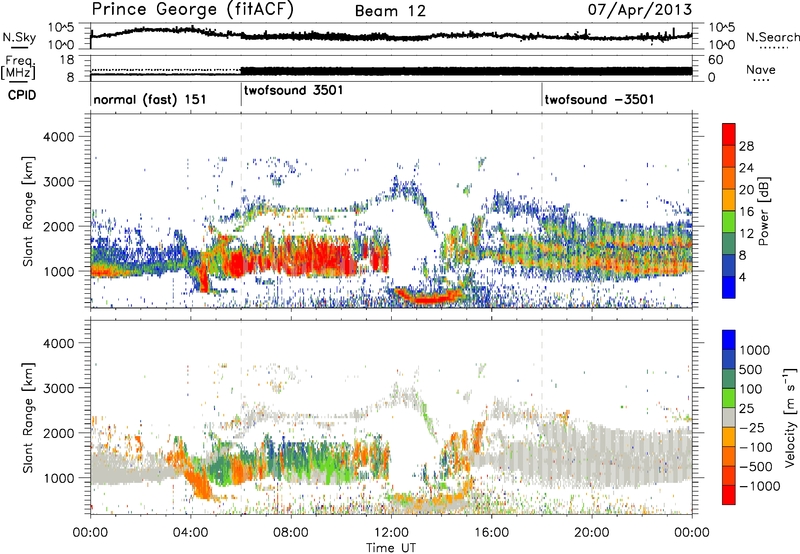Click the 'twofsound -3501' CPID label
This screenshot has height=554, width=800.
(599, 99)
